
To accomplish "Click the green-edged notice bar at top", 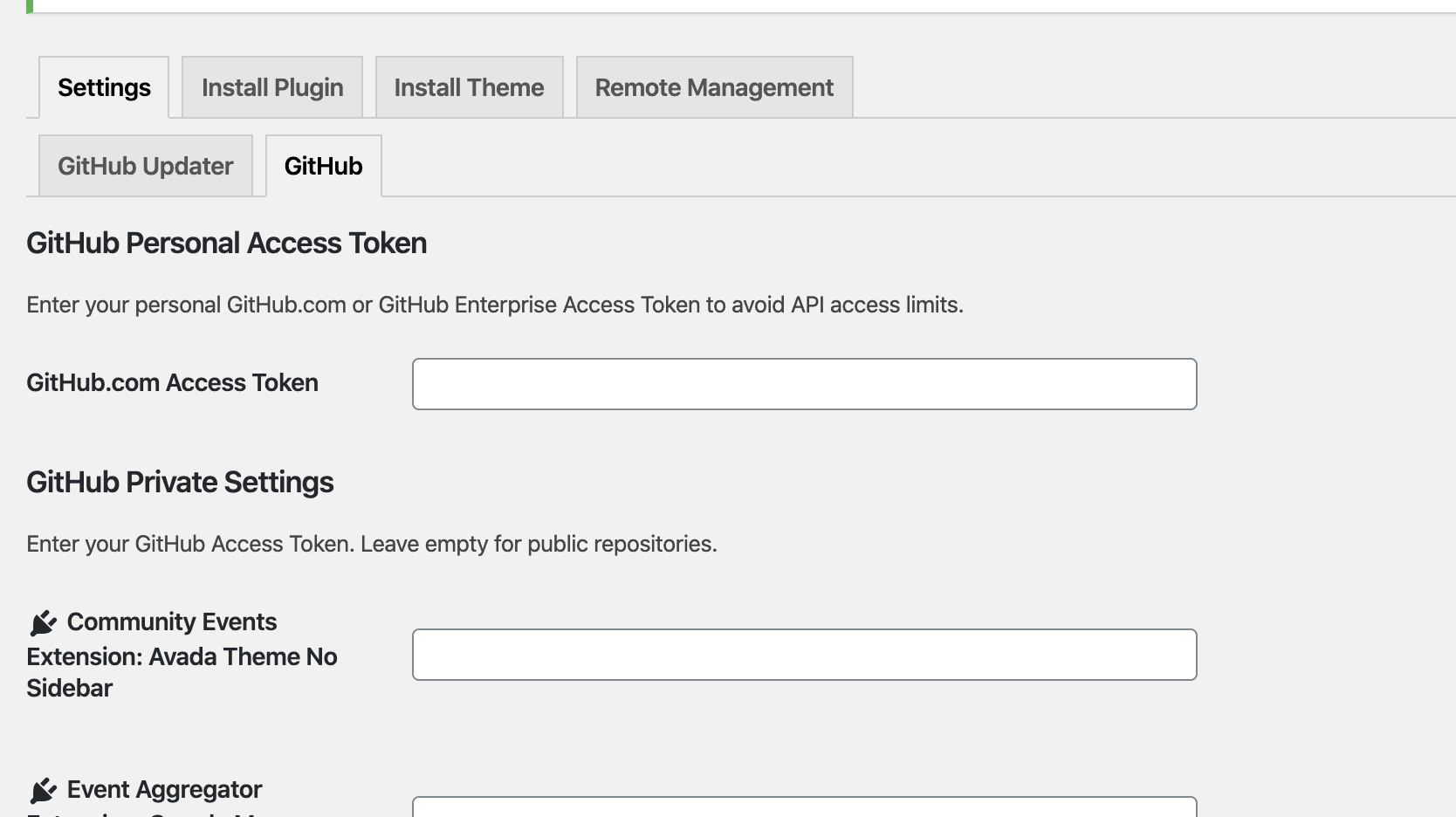I will pos(741,6).
